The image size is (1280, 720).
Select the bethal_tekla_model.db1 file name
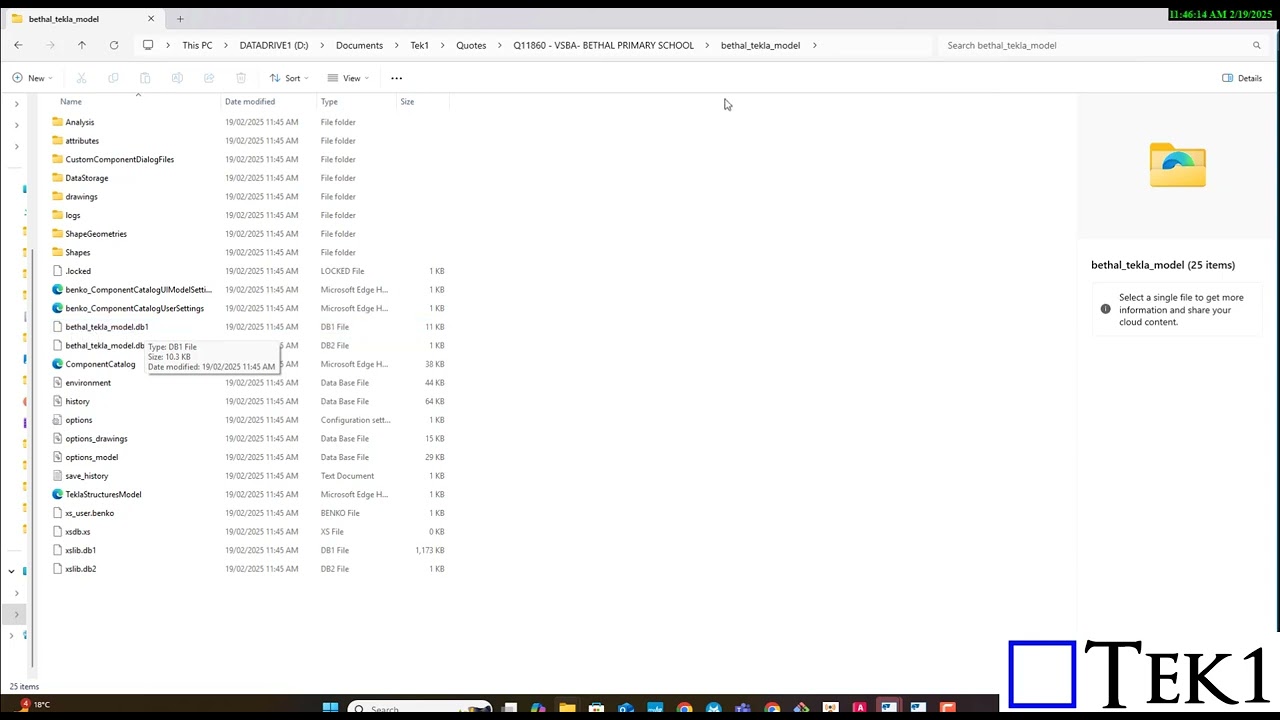(x=107, y=327)
